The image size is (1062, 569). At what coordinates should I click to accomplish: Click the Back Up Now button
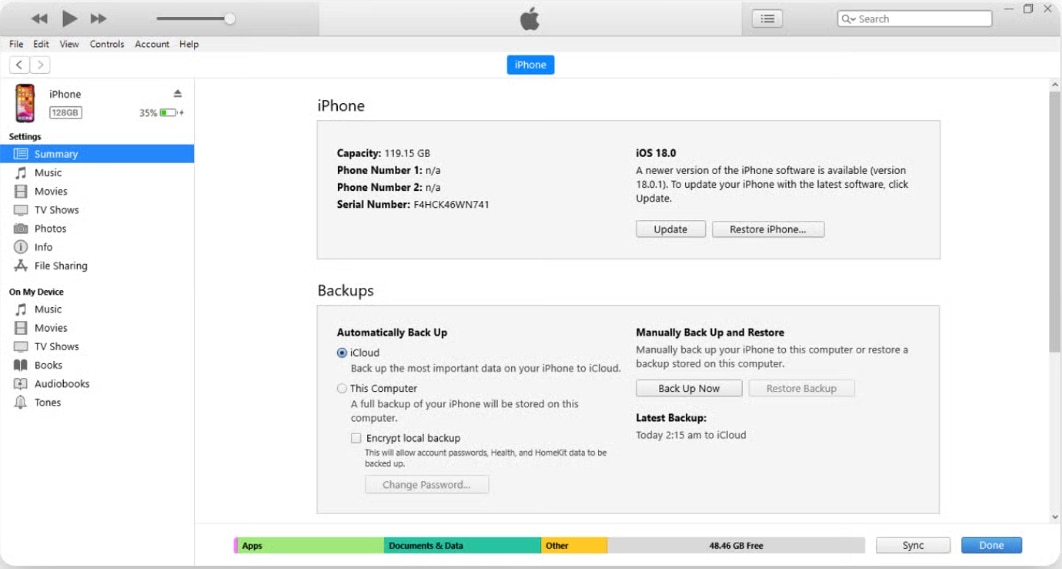tap(689, 389)
